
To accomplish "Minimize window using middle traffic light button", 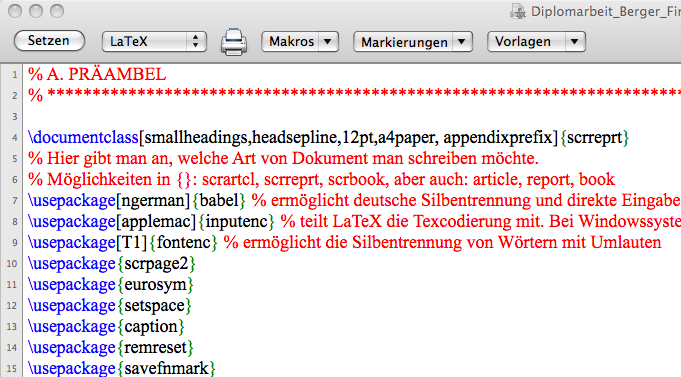I will (36, 11).
